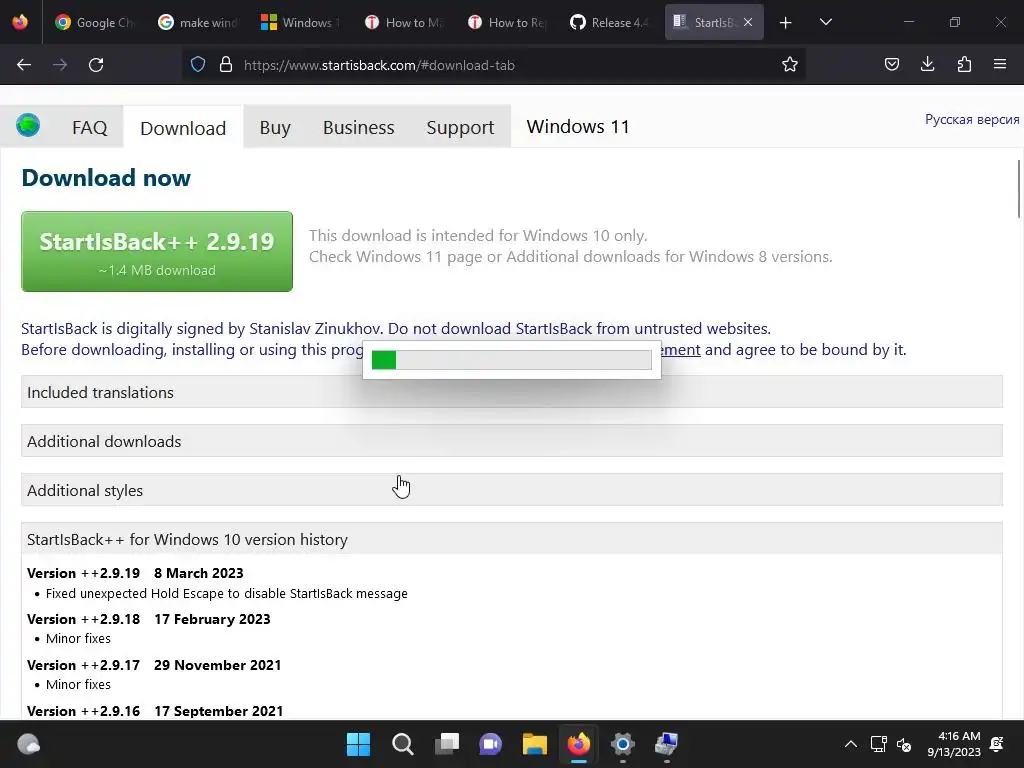This screenshot has height=768, width=1024.
Task: Click the padlock site information icon
Action: tap(226, 65)
